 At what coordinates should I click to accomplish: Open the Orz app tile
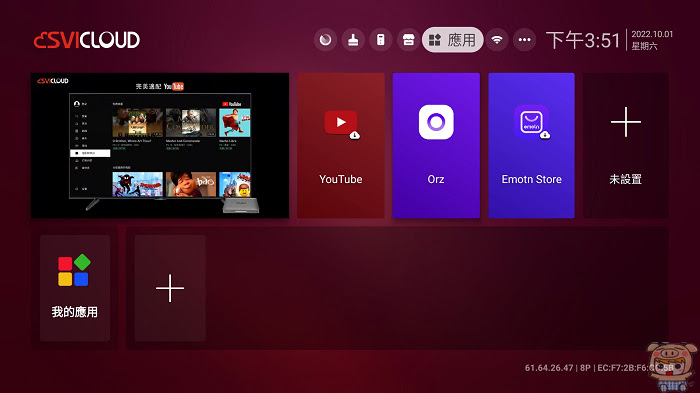[436, 146]
